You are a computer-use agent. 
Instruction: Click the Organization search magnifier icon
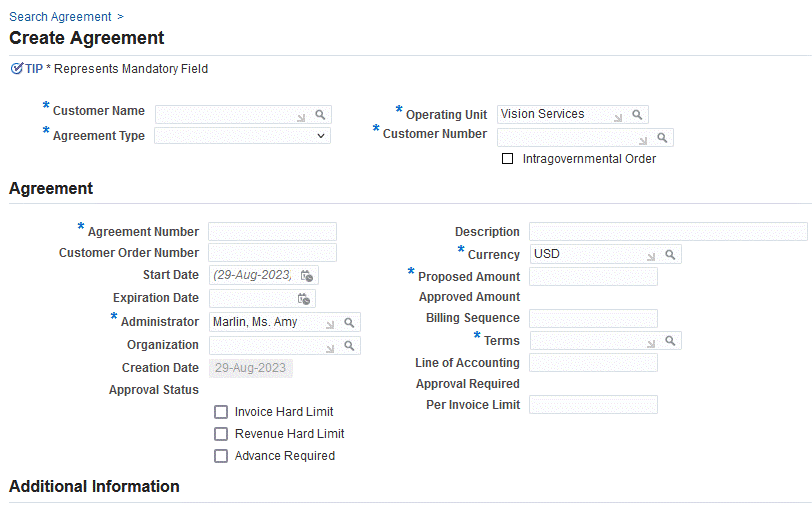click(349, 345)
